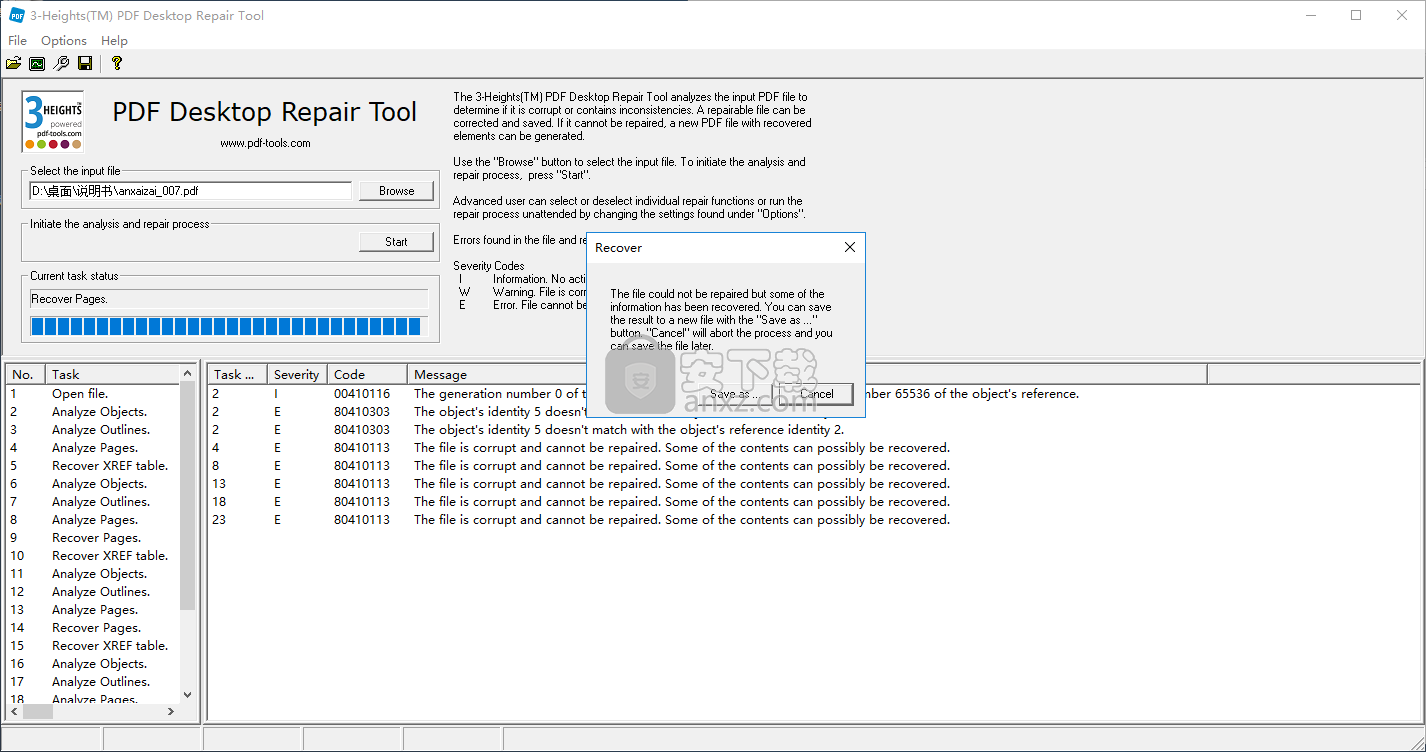Click Cancel in the Recover dialog

click(816, 394)
